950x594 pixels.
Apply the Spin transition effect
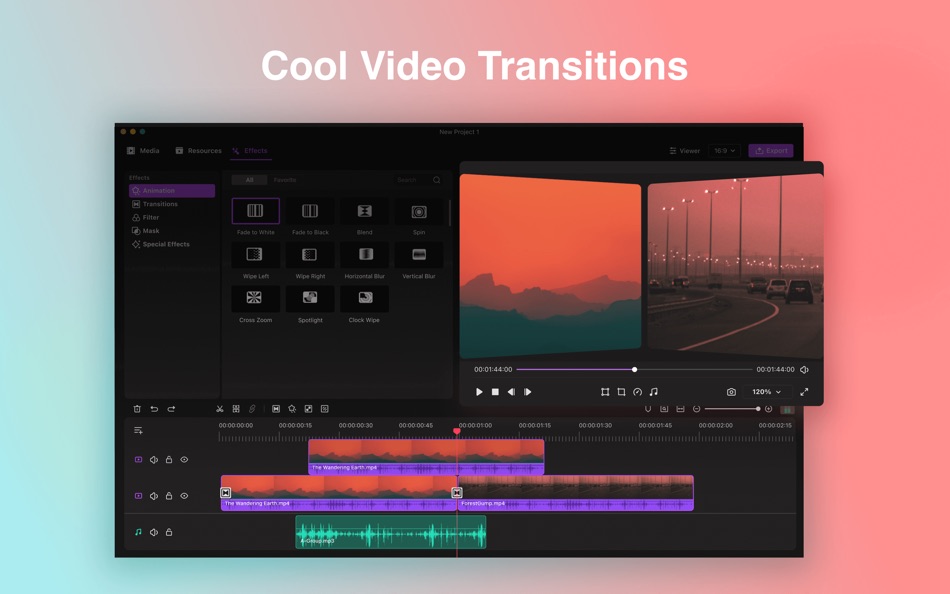(x=419, y=211)
